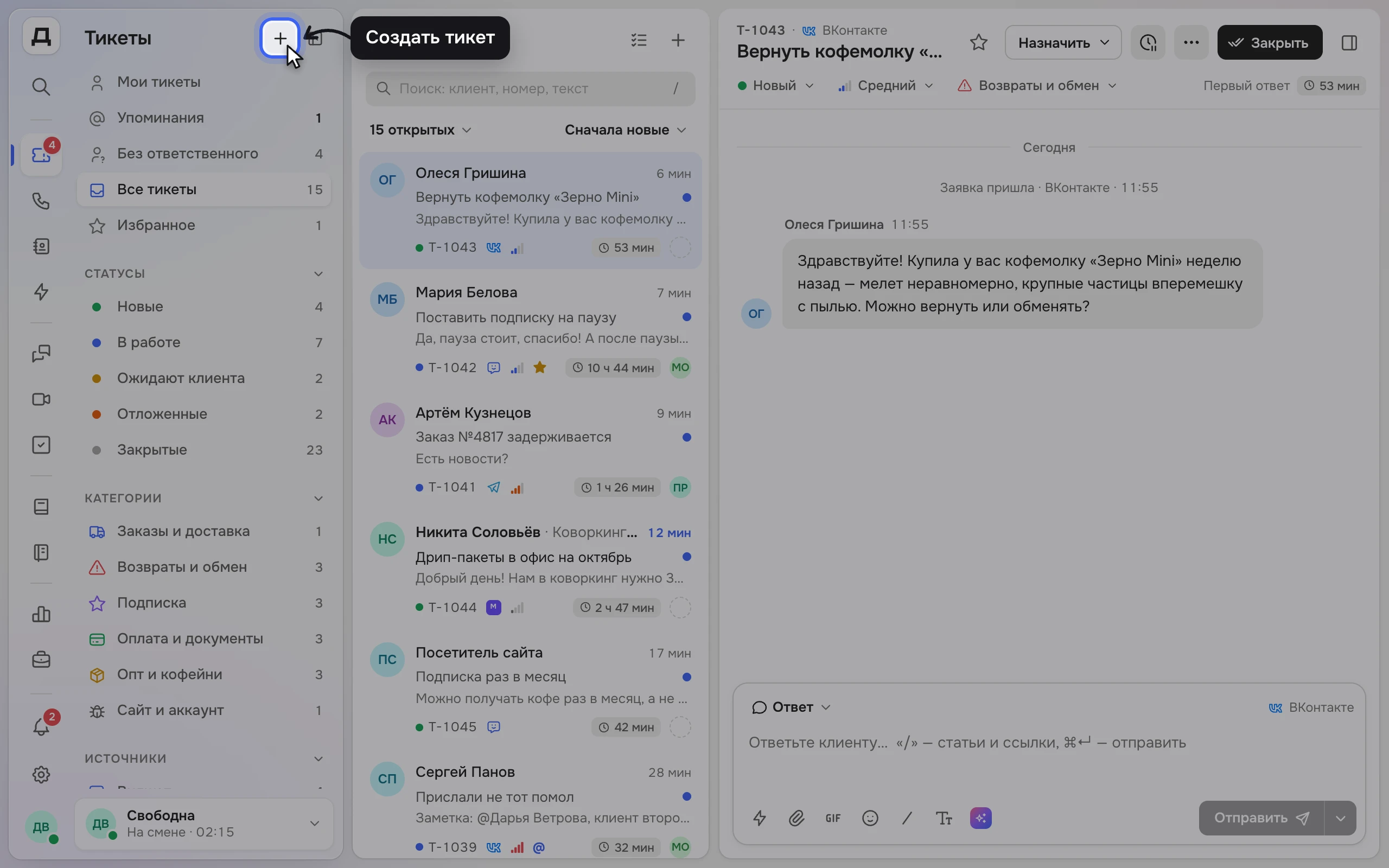Unstar the gold star on ticket T-1042
1389x868 pixels.
[539, 367]
